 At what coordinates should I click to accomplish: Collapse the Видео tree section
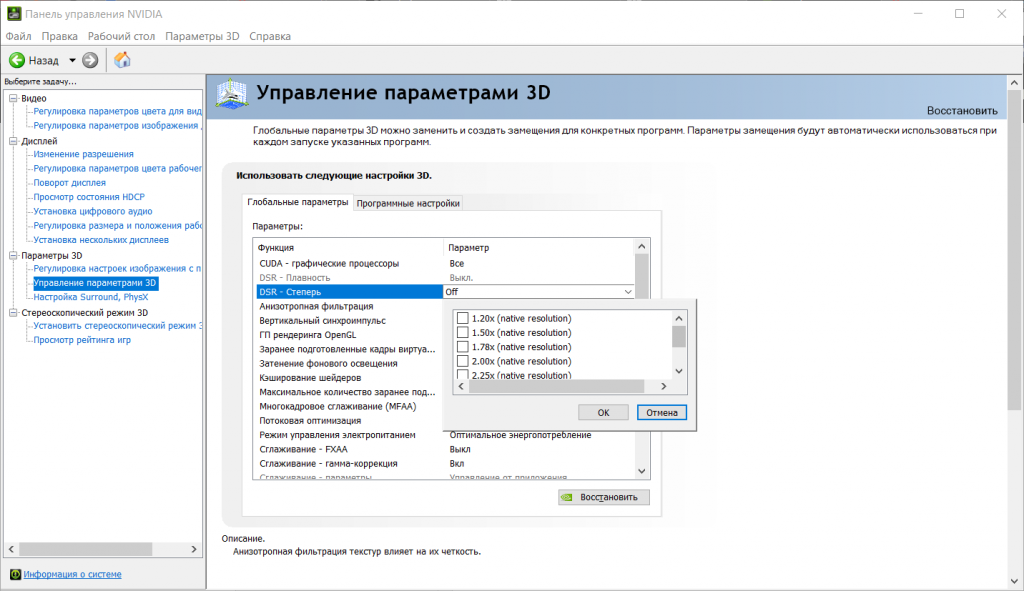(13, 98)
